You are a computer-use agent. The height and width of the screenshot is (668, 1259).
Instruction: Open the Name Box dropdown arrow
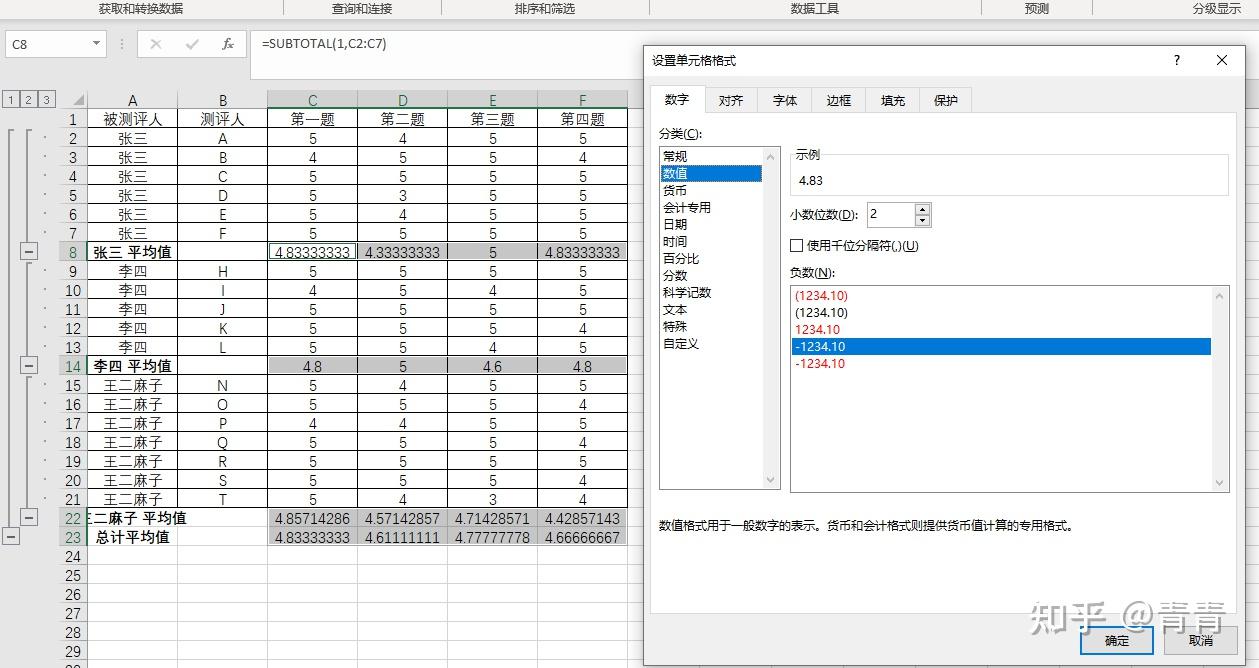point(96,44)
